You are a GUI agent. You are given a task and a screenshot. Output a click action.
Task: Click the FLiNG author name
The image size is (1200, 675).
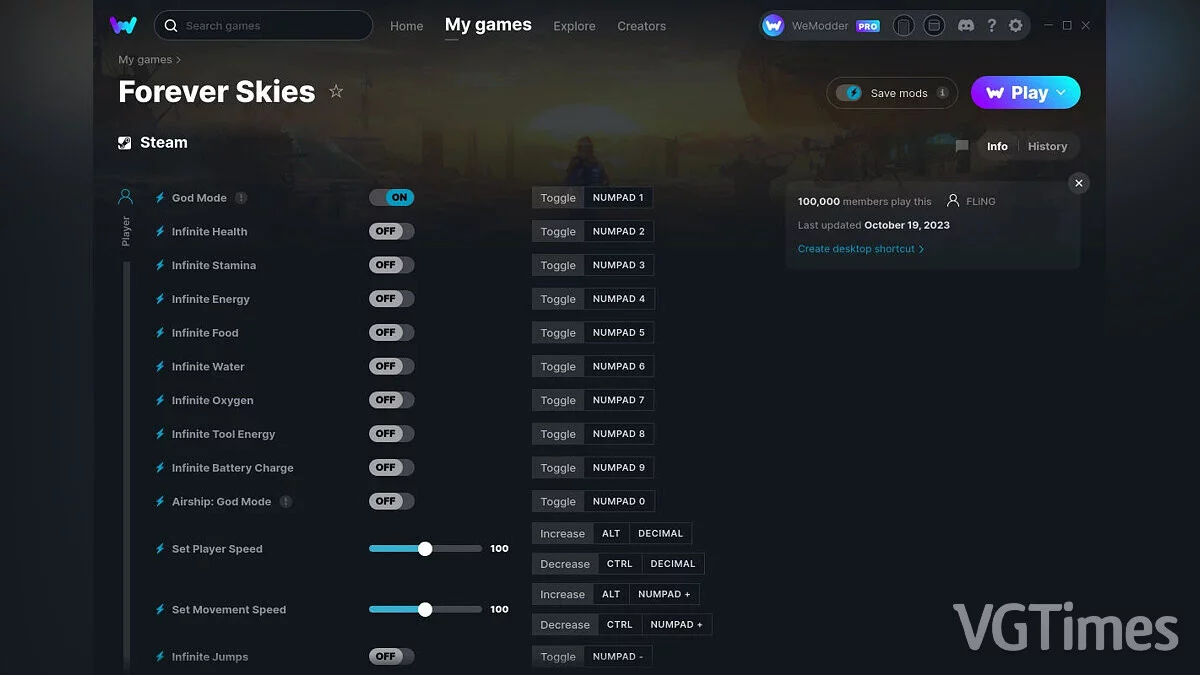[x=980, y=201]
